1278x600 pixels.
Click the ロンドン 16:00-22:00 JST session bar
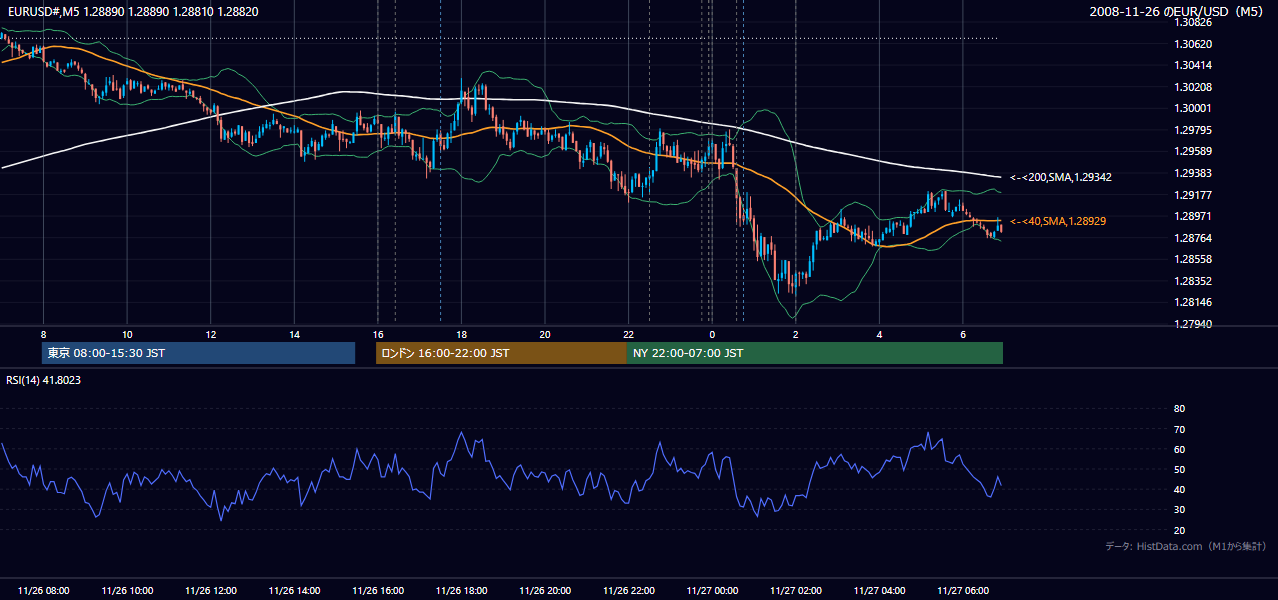pos(501,353)
